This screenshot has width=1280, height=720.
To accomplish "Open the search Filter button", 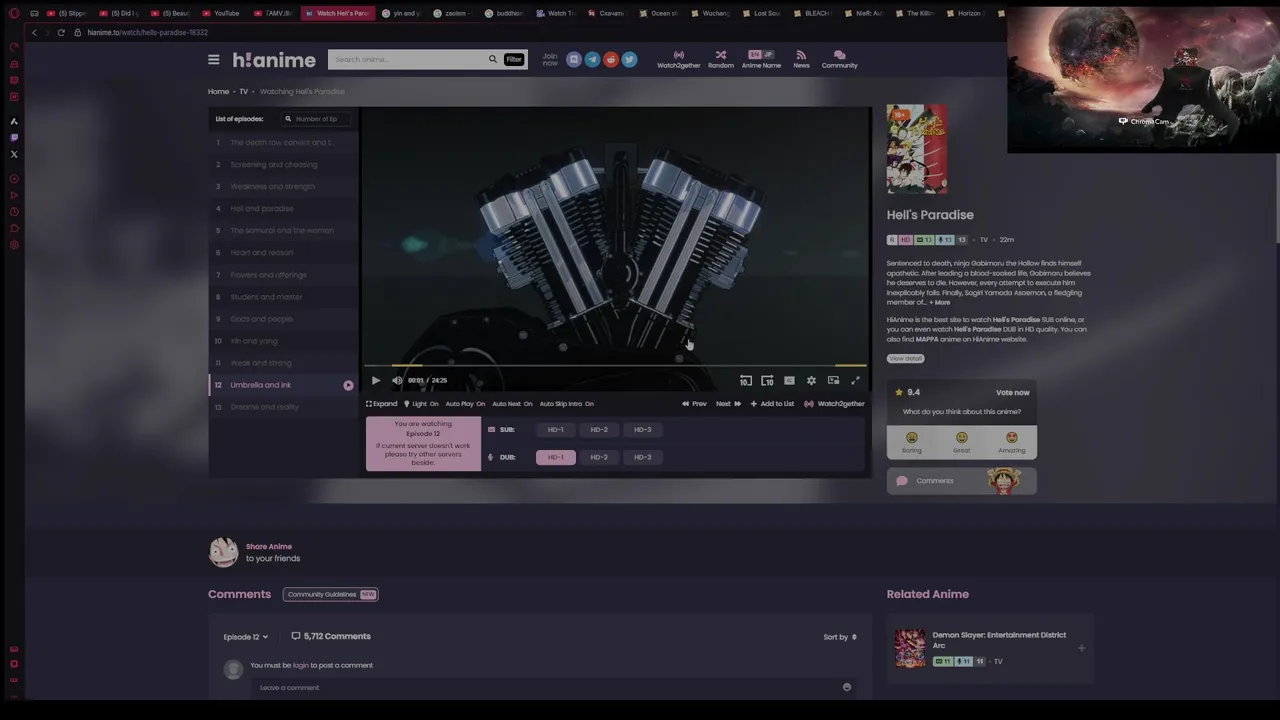I will click(x=513, y=59).
